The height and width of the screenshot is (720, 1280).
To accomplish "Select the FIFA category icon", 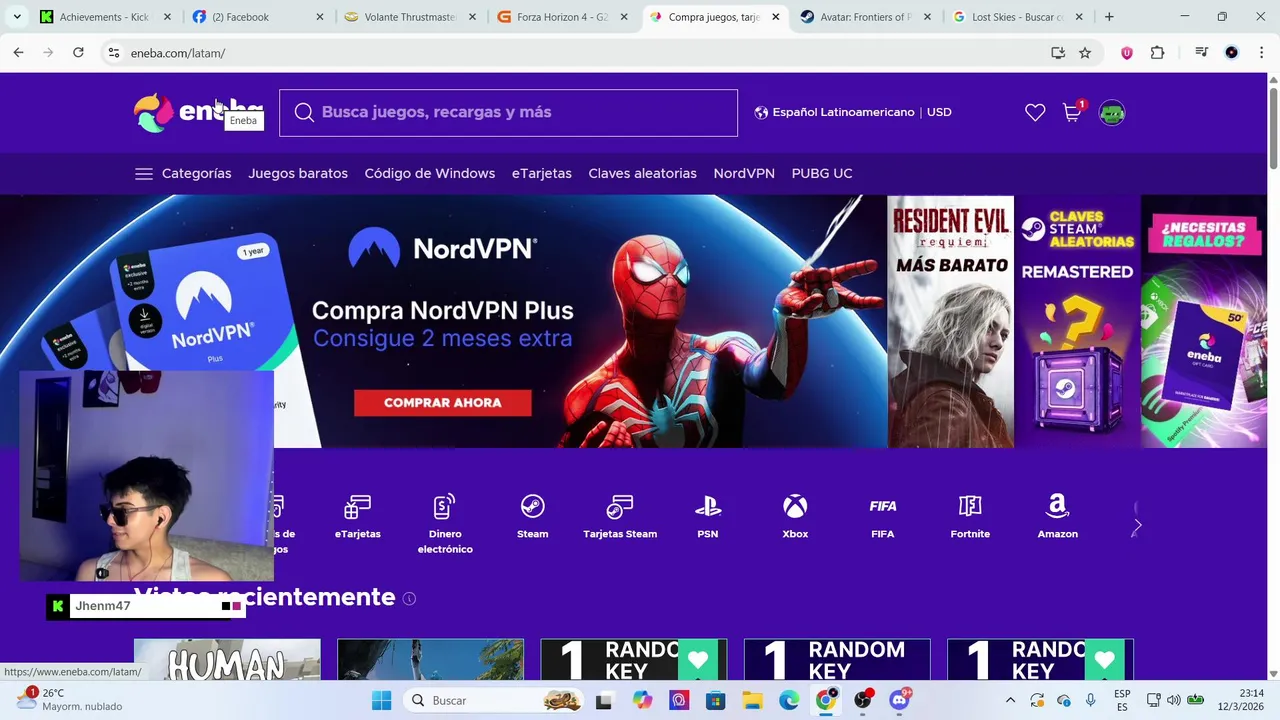I will [883, 517].
